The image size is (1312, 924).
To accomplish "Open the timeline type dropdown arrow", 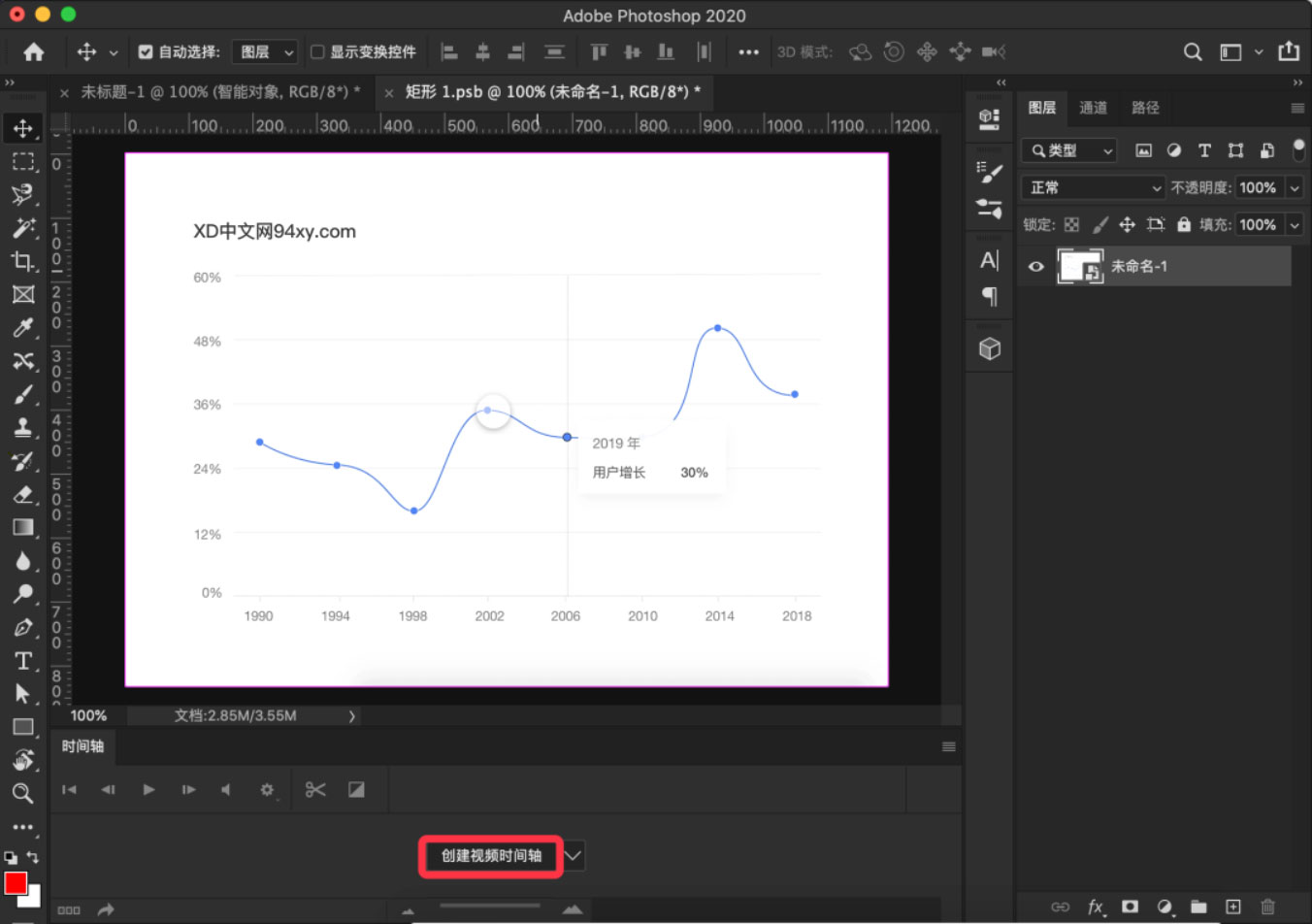I will click(574, 855).
